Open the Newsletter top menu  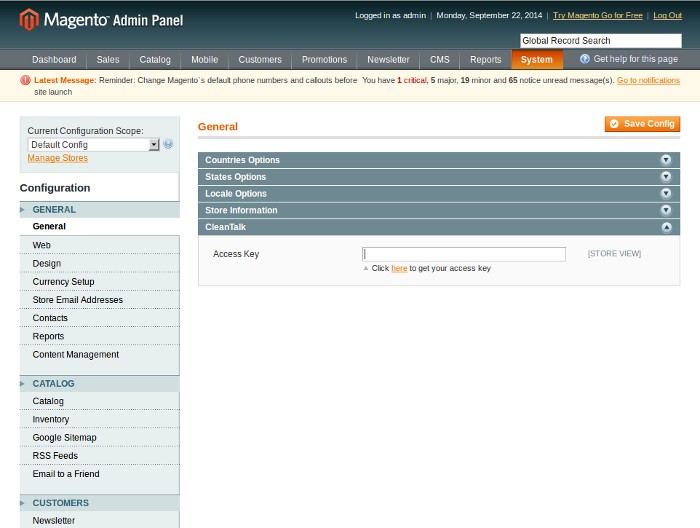coord(388,59)
